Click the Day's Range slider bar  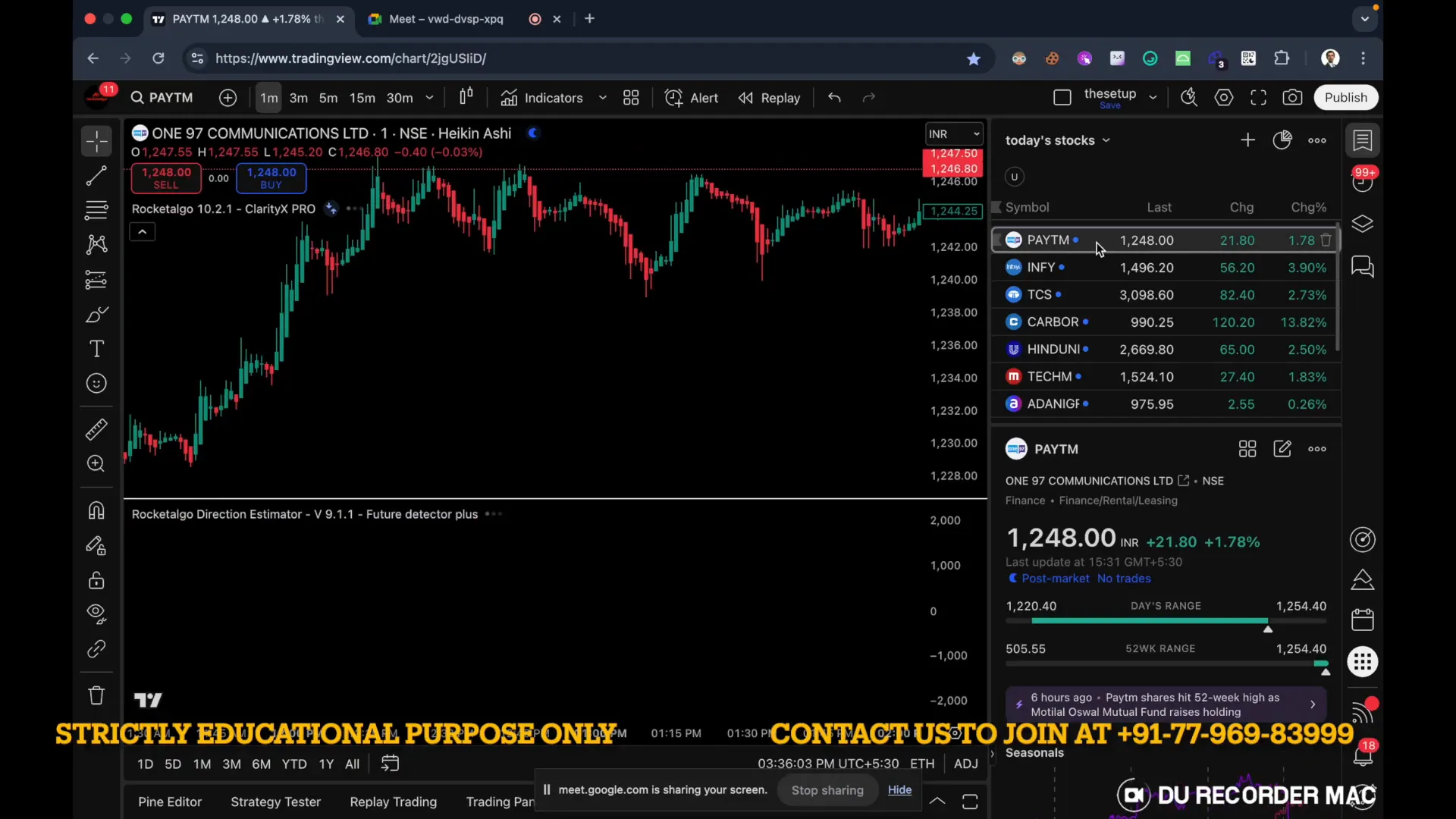[x=1166, y=621]
